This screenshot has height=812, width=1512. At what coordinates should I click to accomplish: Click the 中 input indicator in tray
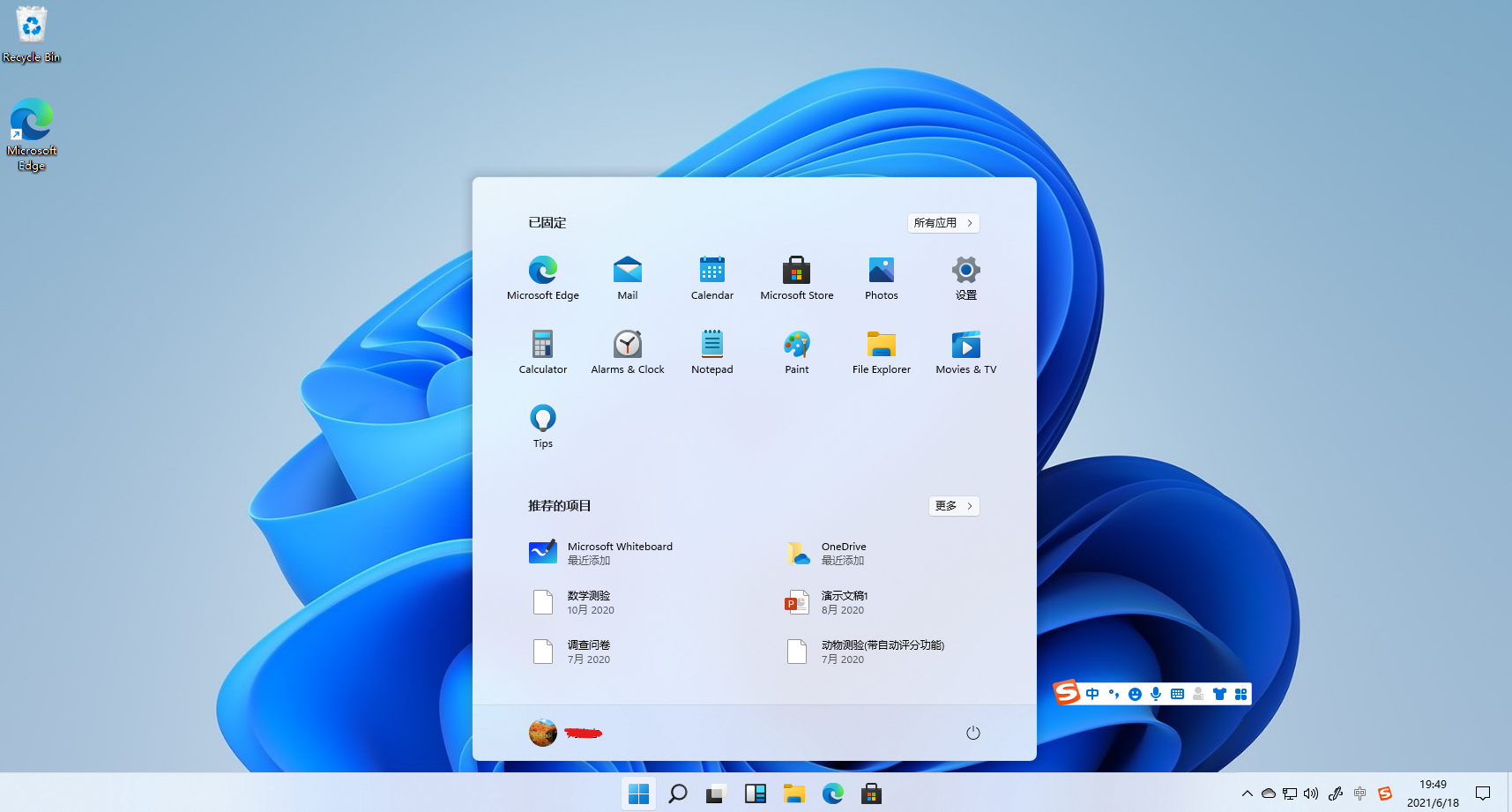1360,793
